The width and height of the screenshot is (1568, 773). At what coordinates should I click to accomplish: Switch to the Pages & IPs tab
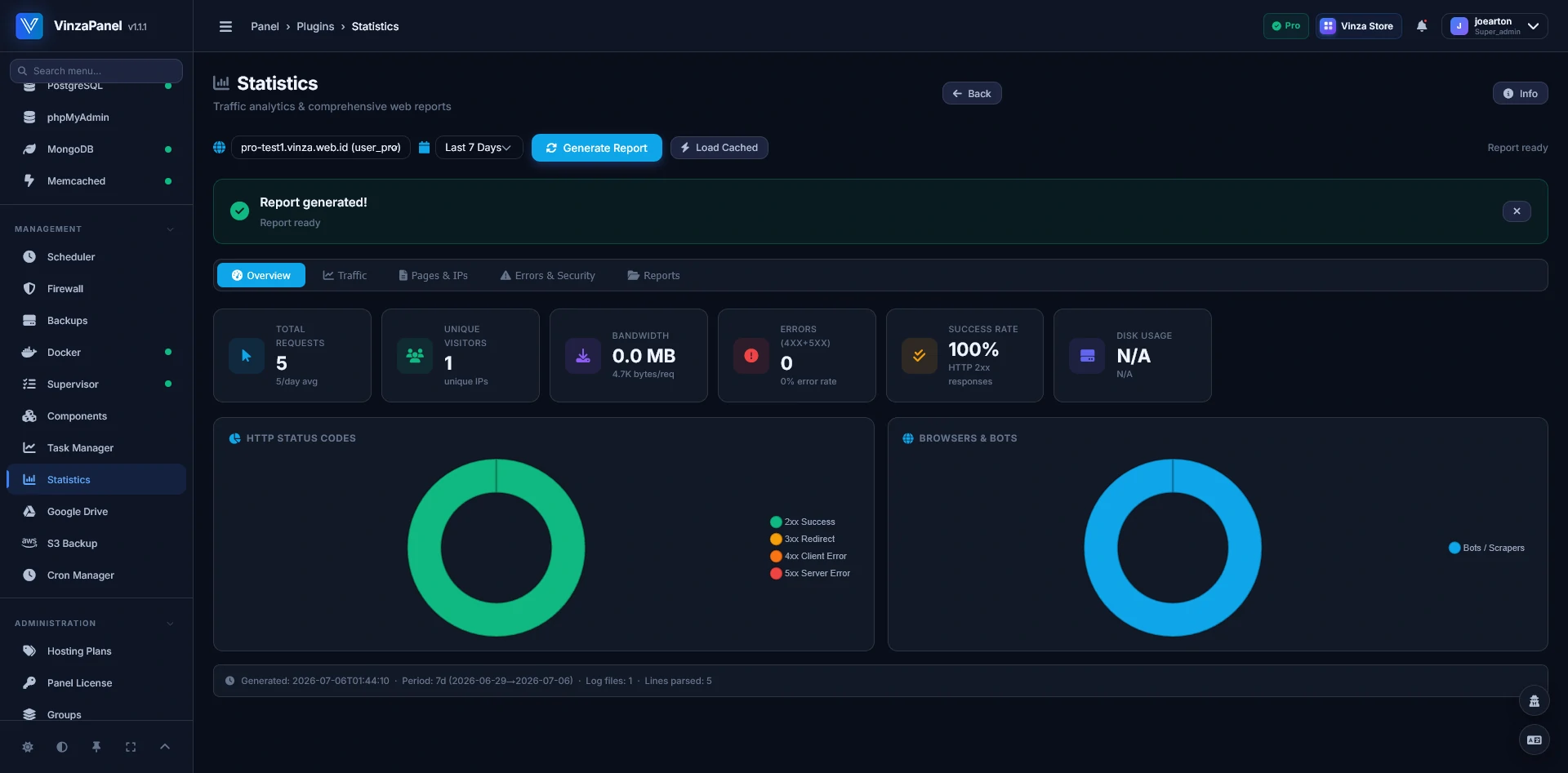(433, 276)
